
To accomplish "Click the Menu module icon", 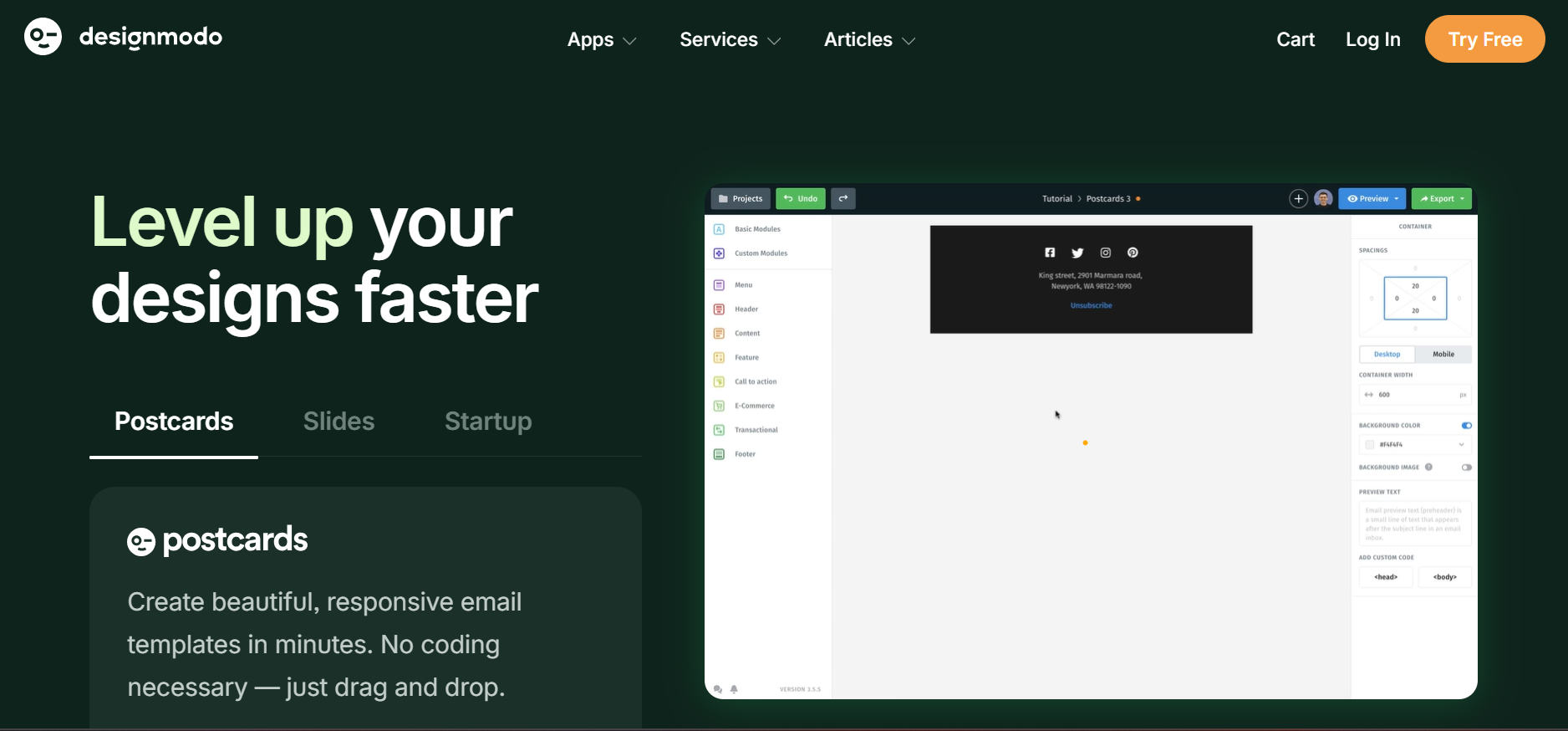I will point(719,285).
